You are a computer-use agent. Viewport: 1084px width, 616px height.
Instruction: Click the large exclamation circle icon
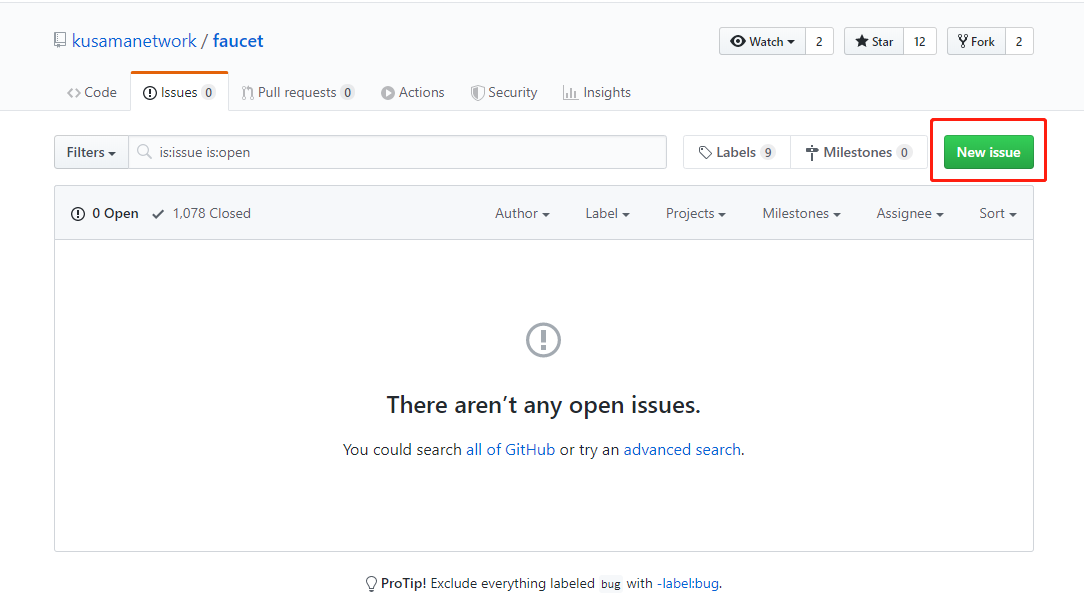coord(543,340)
